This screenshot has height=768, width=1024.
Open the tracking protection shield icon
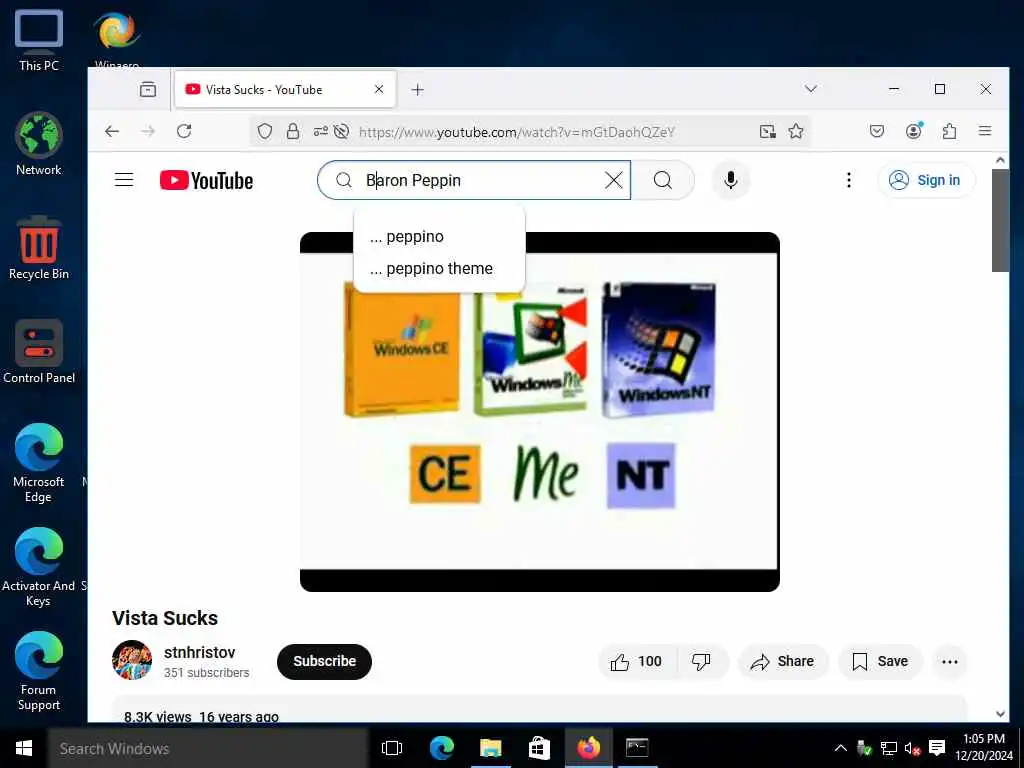[x=264, y=131]
